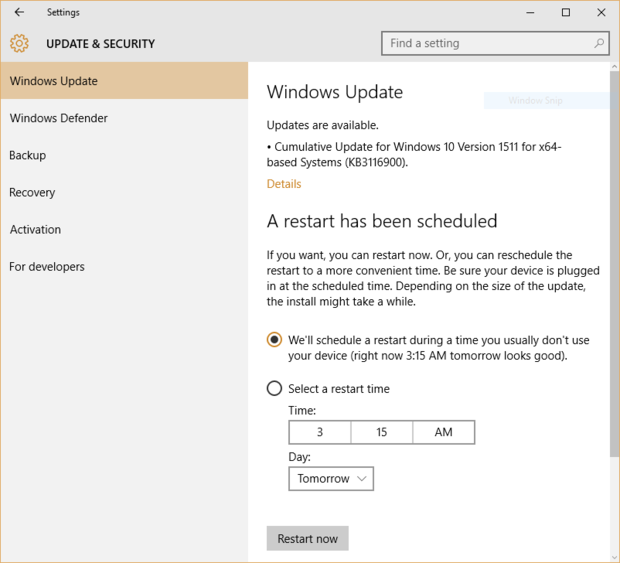Focus the Find a setting search box
Image resolution: width=620 pixels, height=563 pixels.
tap(495, 43)
